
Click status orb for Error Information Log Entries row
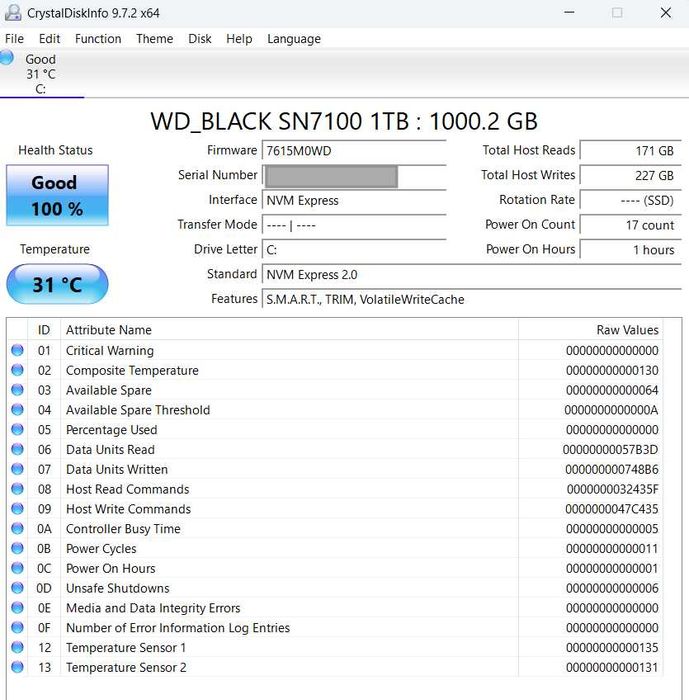point(17,627)
